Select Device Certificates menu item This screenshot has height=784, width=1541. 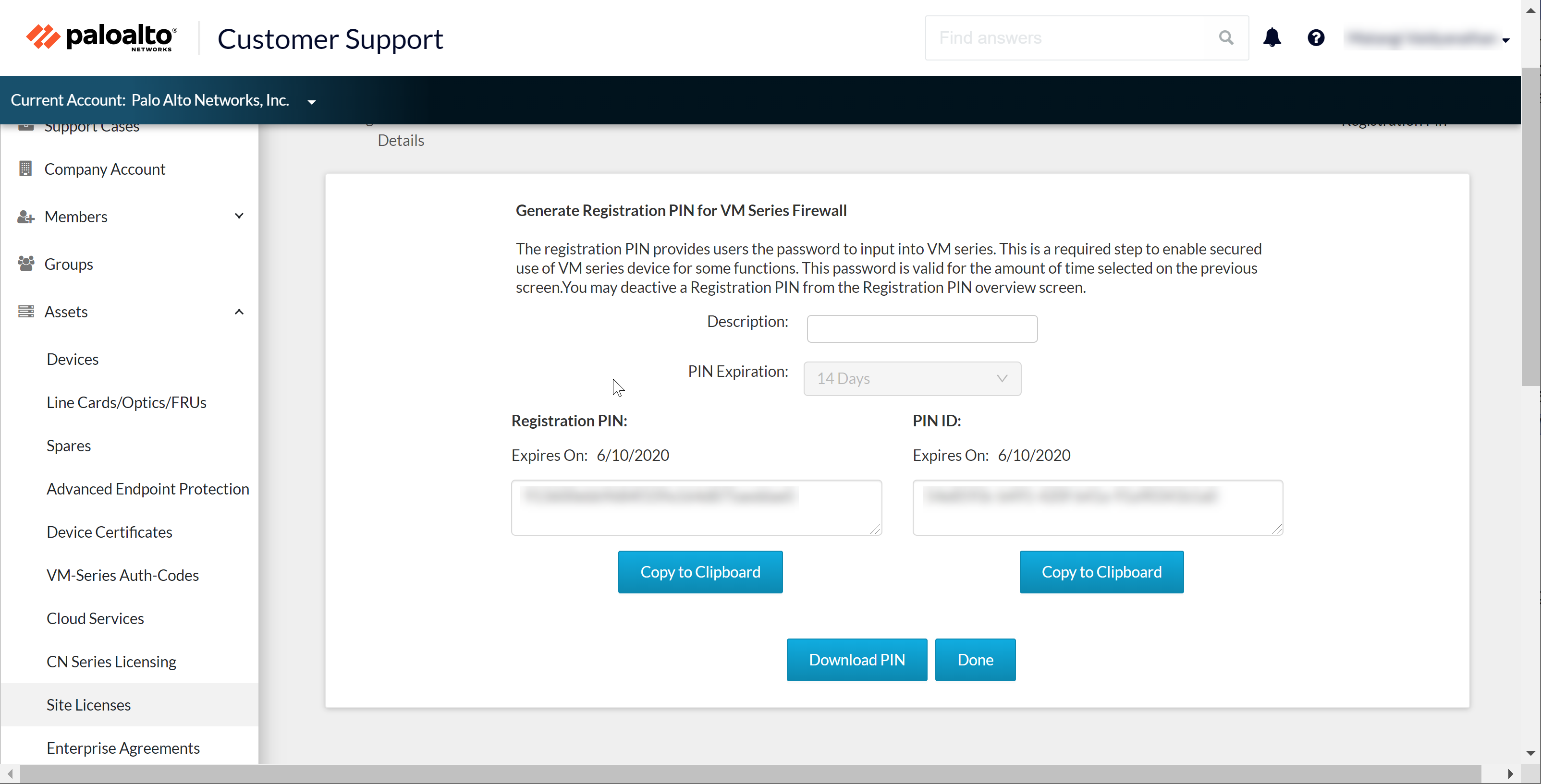coord(110,531)
